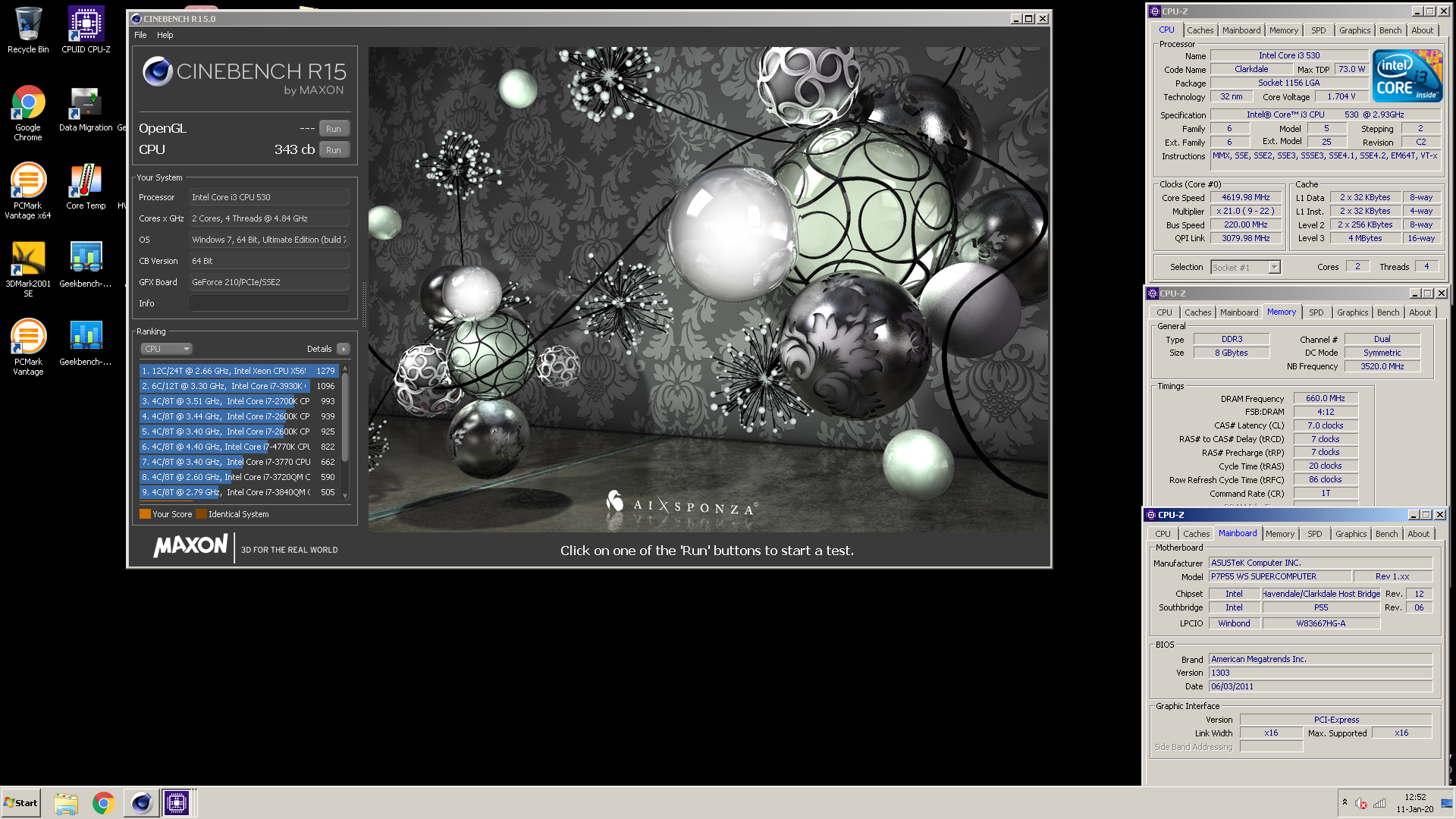Run the CPU benchmark test
Image resolution: width=1456 pixels, height=819 pixels.
(334, 150)
